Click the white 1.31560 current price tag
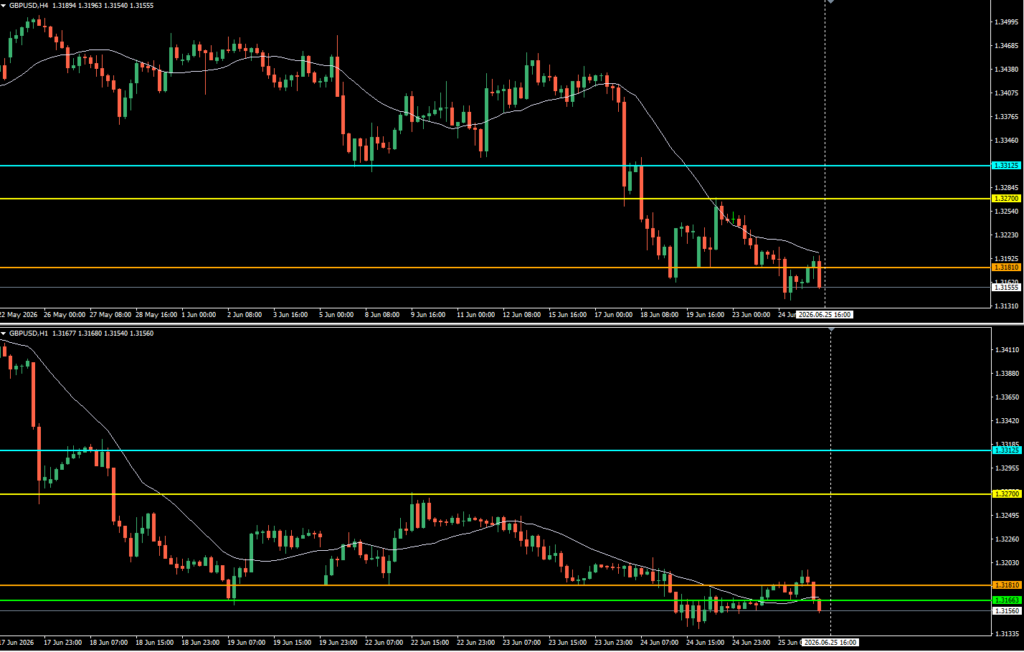Image resolution: width=1024 pixels, height=652 pixels. tap(1006, 611)
